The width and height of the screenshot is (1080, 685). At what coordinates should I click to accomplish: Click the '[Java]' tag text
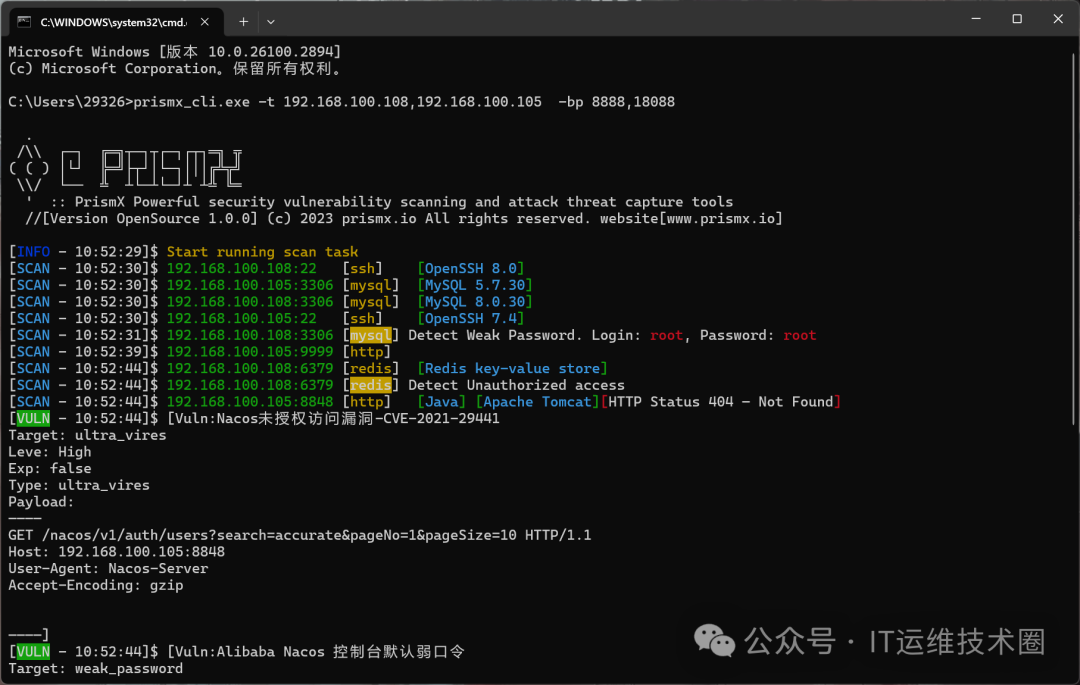pyautogui.click(x=442, y=402)
